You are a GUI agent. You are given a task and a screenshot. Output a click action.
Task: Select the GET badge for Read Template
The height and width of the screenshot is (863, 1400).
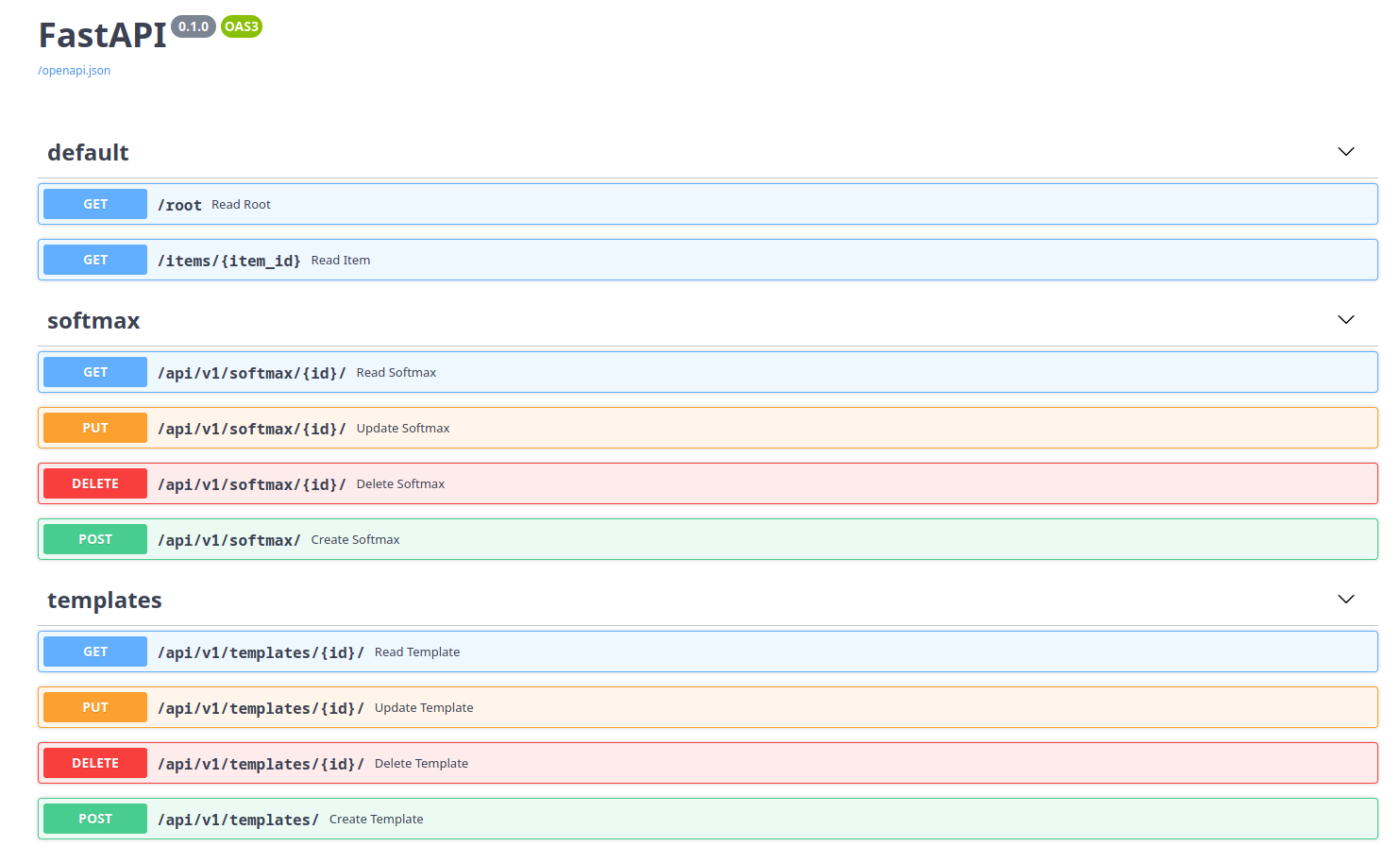point(94,651)
